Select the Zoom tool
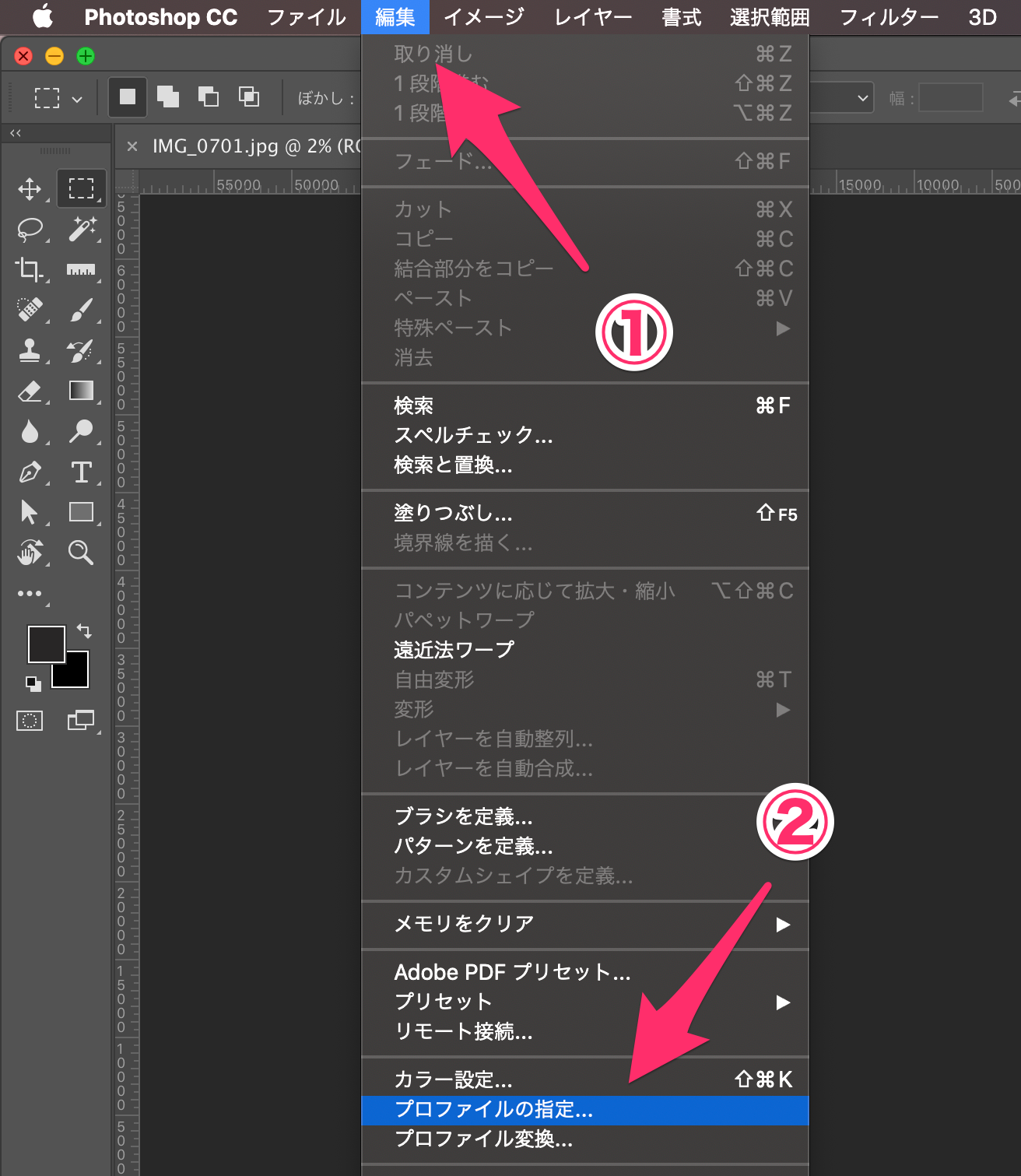 click(x=81, y=553)
